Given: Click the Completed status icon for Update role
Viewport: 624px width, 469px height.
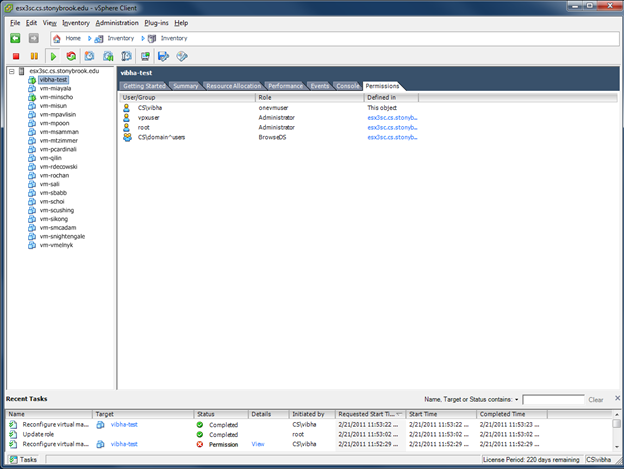Looking at the screenshot, I should pyautogui.click(x=200, y=434).
